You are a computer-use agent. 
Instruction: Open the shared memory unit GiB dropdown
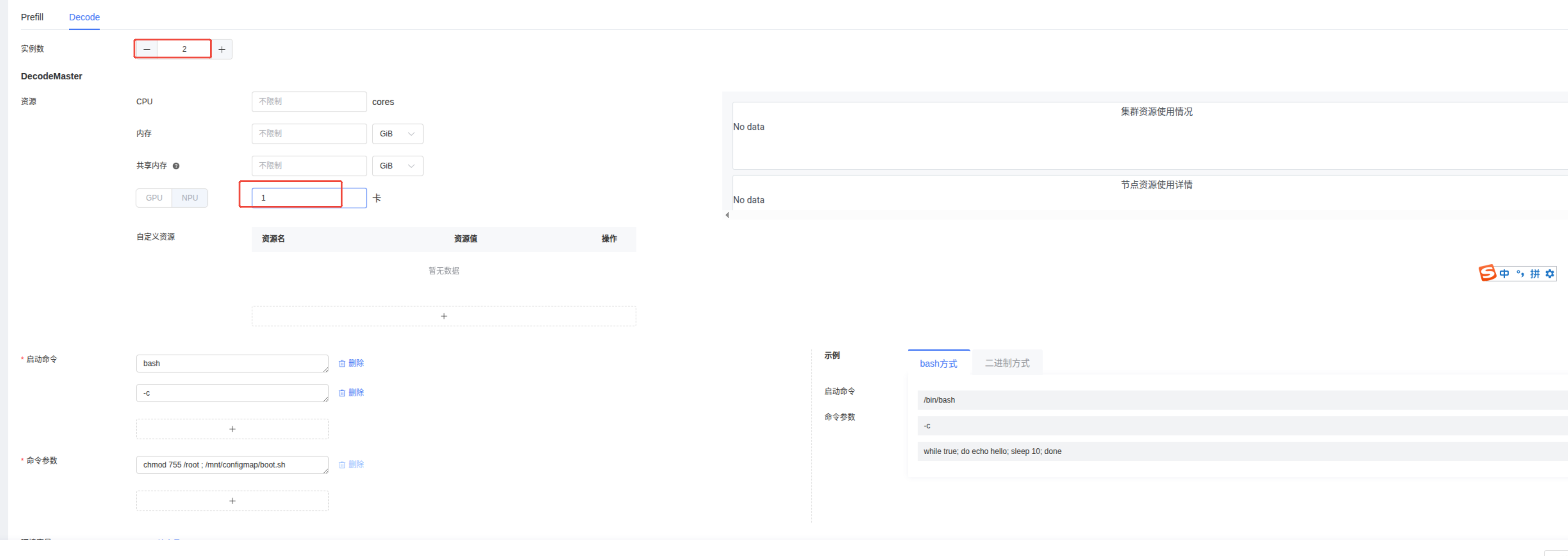click(397, 166)
